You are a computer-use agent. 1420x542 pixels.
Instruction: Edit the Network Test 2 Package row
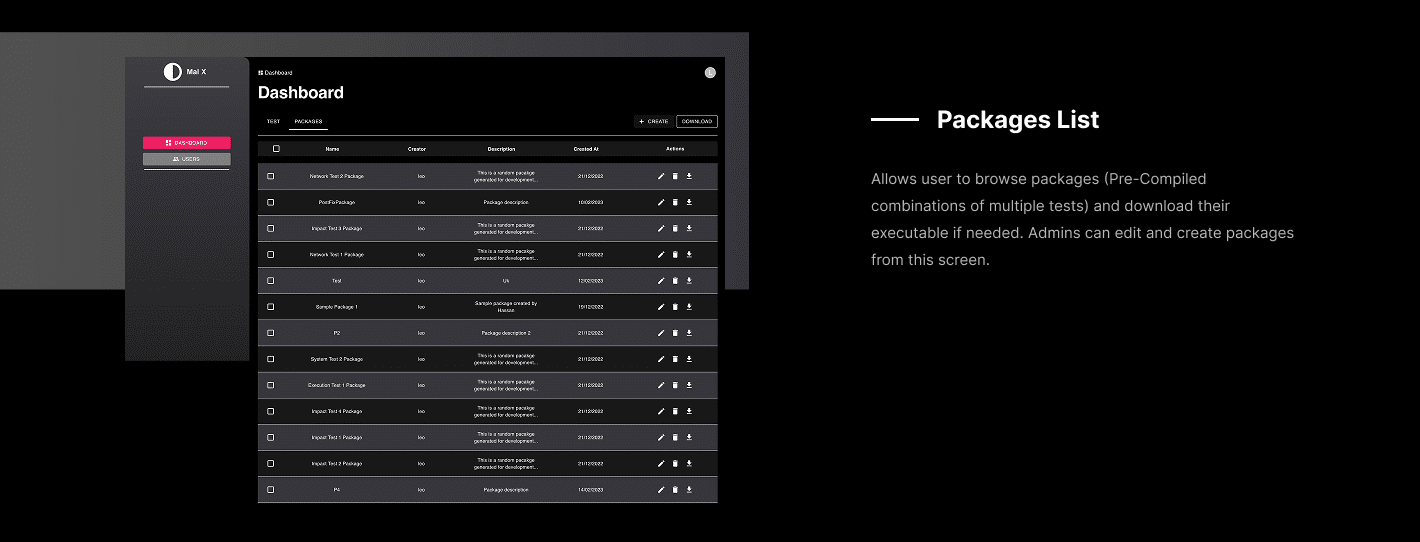(x=661, y=176)
